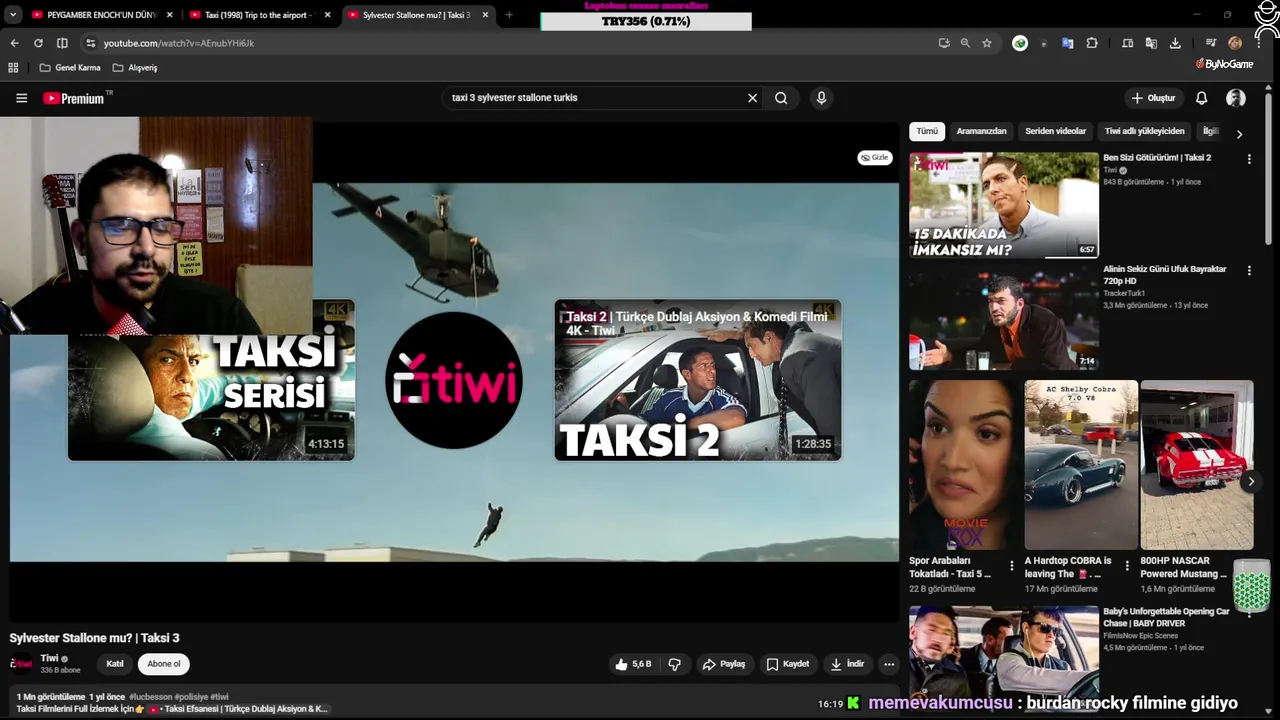Open the YouTube account avatar menu
This screenshot has height=720, width=1280.
point(1236,98)
